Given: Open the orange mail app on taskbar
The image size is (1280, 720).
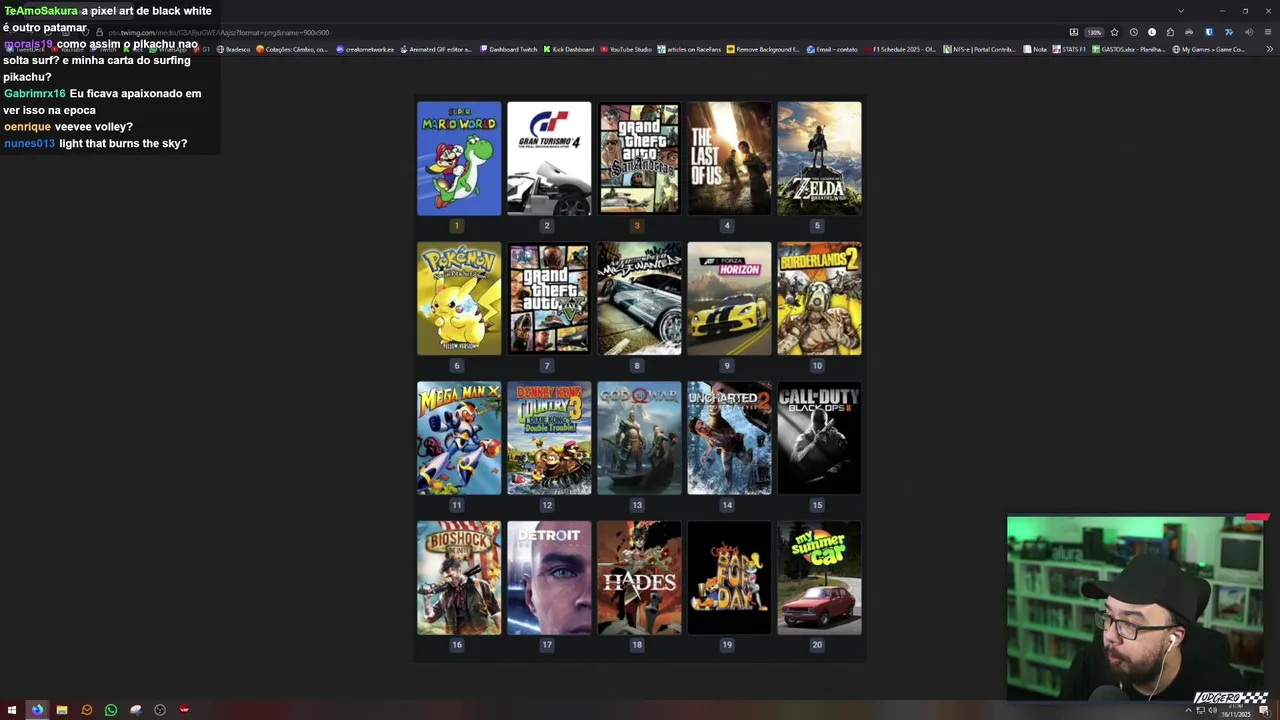Looking at the screenshot, I should coord(87,710).
